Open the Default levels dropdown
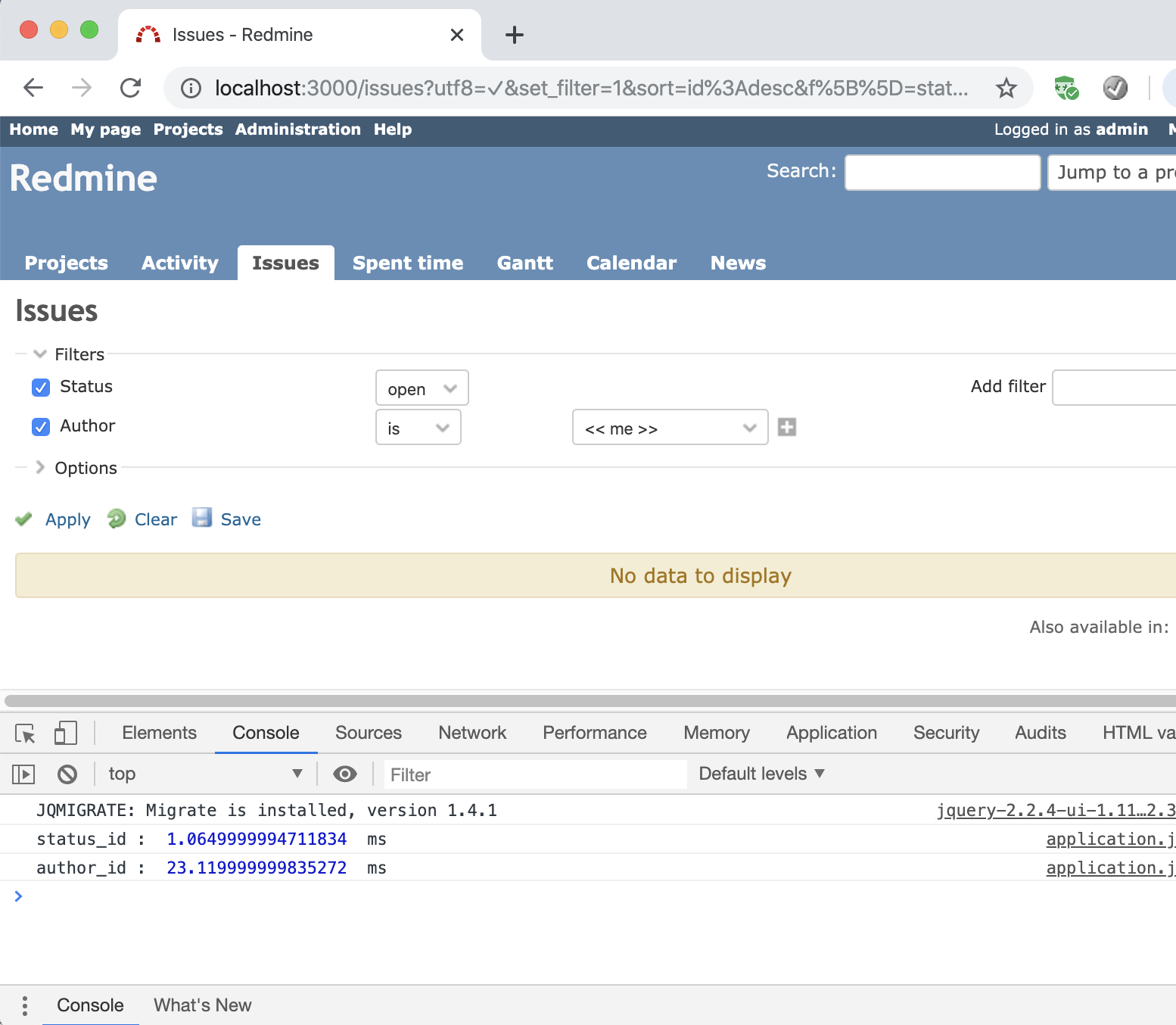 coord(761,774)
